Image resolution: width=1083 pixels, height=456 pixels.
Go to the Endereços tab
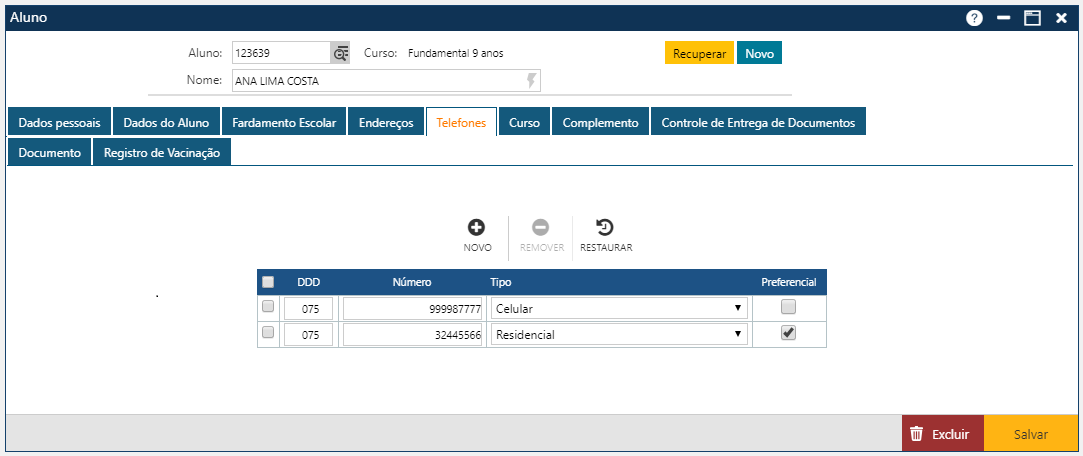(386, 123)
